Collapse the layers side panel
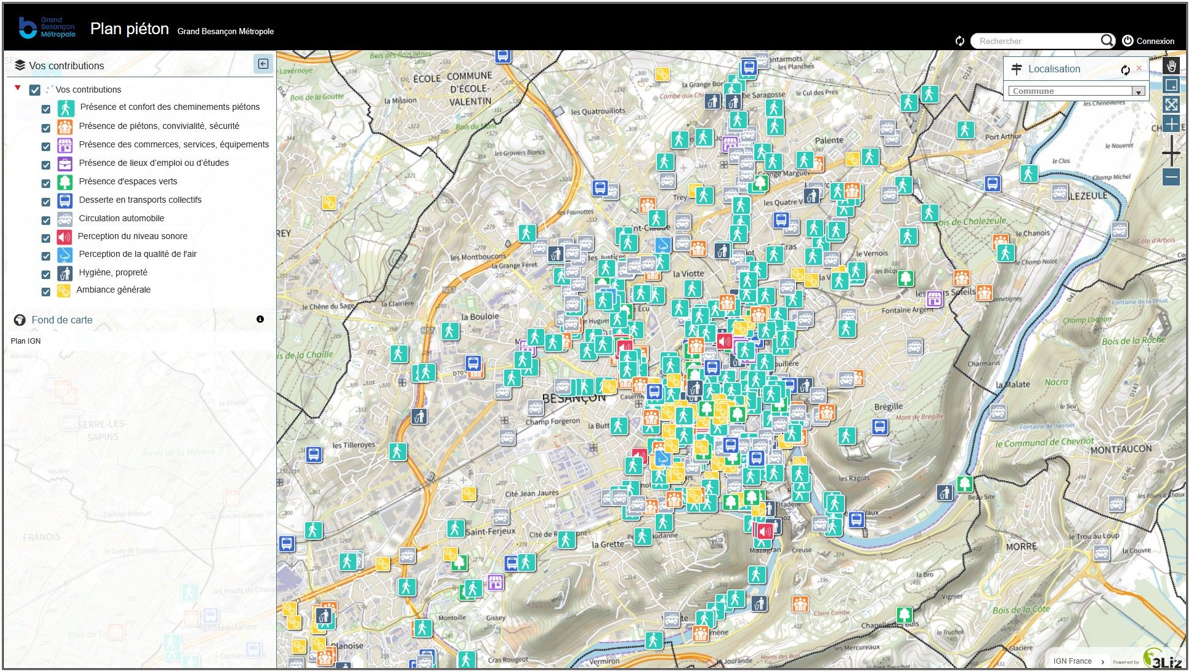 coord(263,64)
